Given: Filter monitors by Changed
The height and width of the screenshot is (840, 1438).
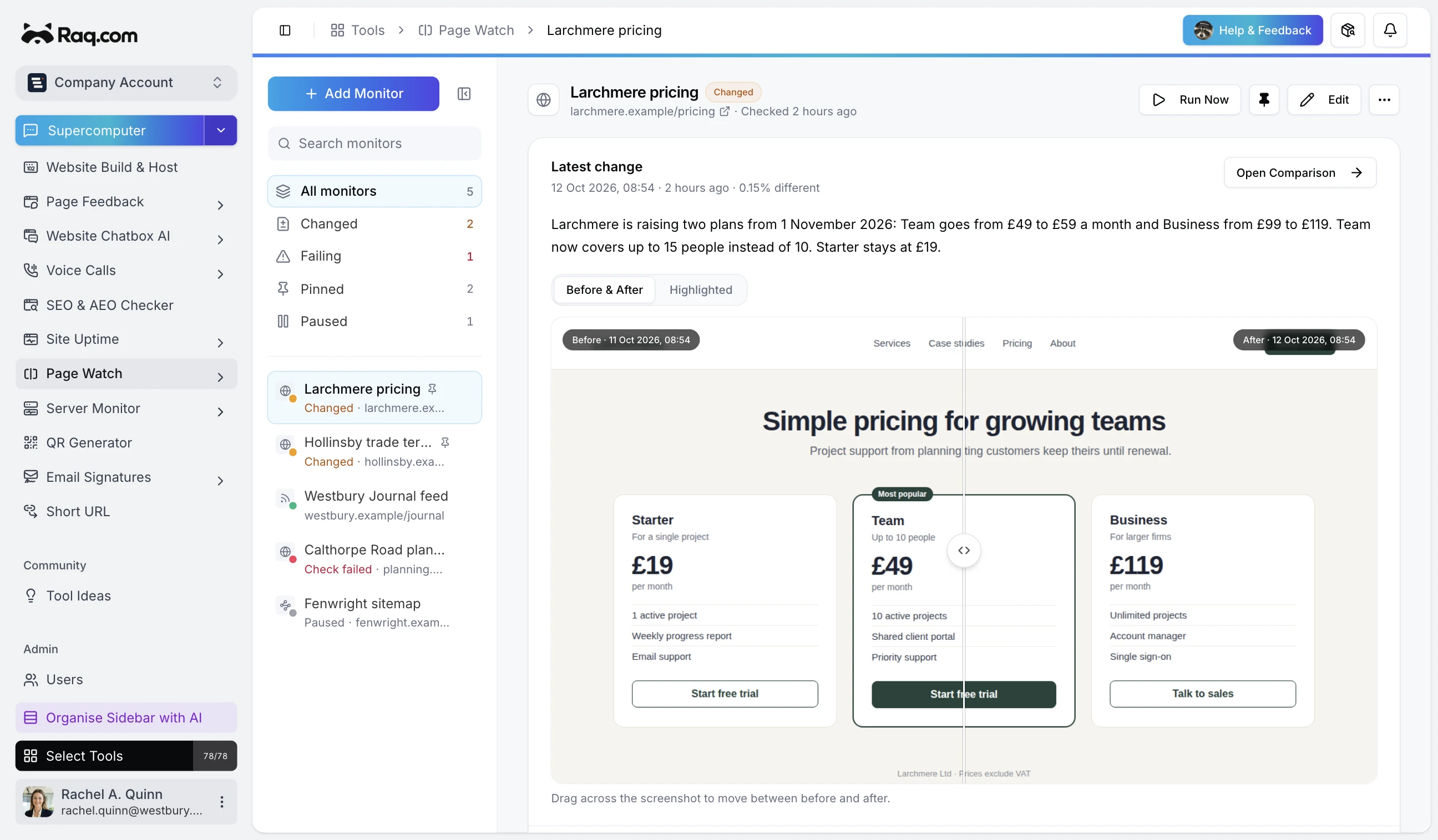Looking at the screenshot, I should click(374, 223).
